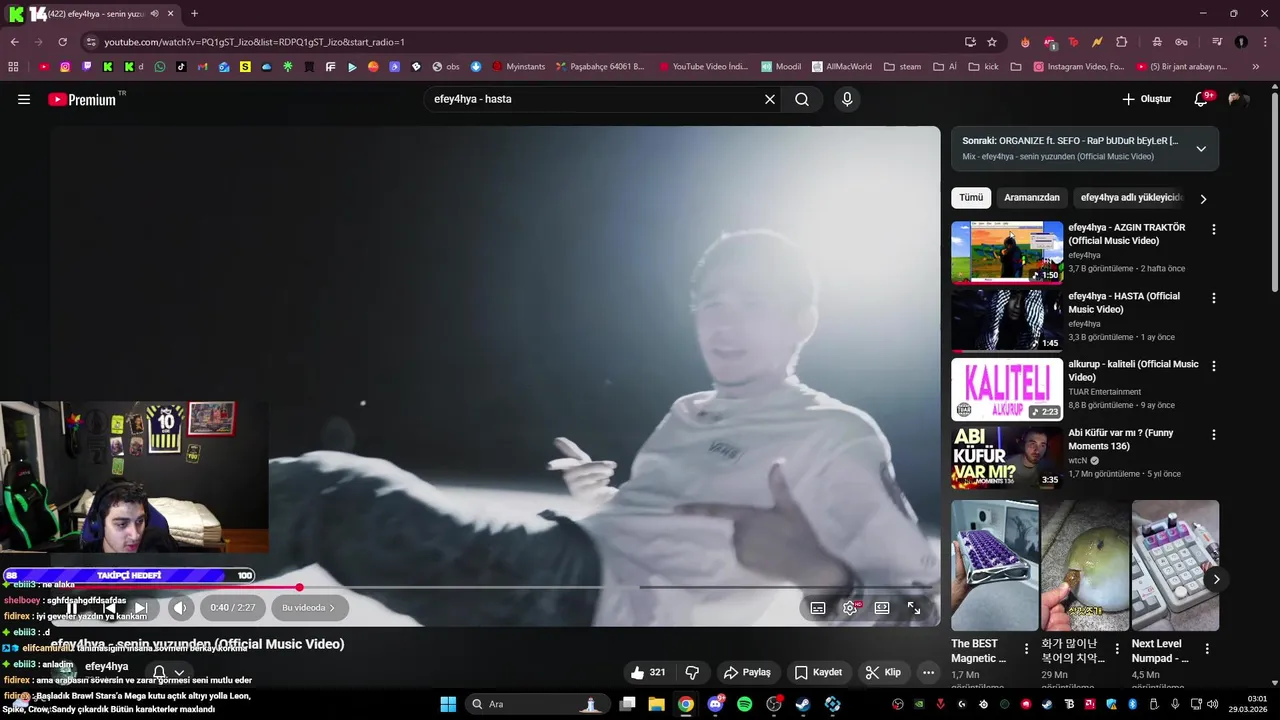This screenshot has height=720, width=1280.
Task: Open Gmail bookmark icon
Action: click(202, 67)
